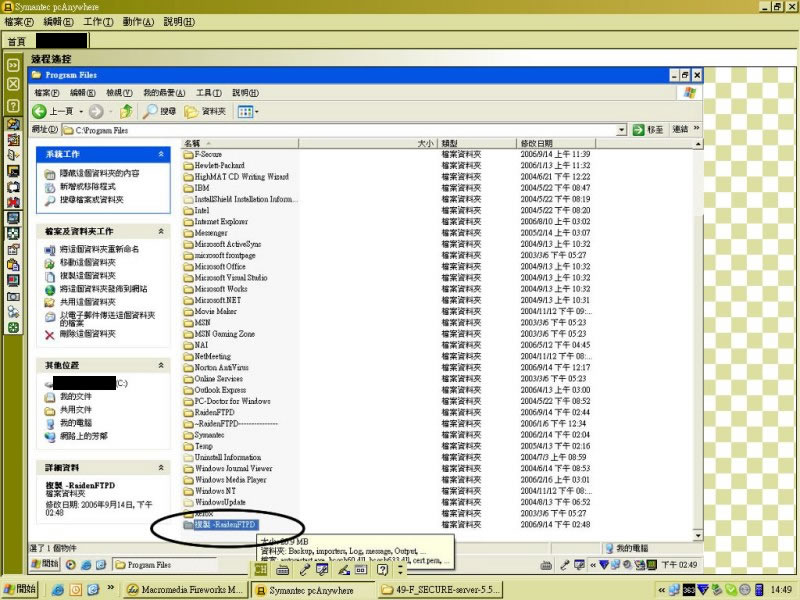
Task: Click the Views grid icon in Explorer toolbar
Action: pos(245,111)
